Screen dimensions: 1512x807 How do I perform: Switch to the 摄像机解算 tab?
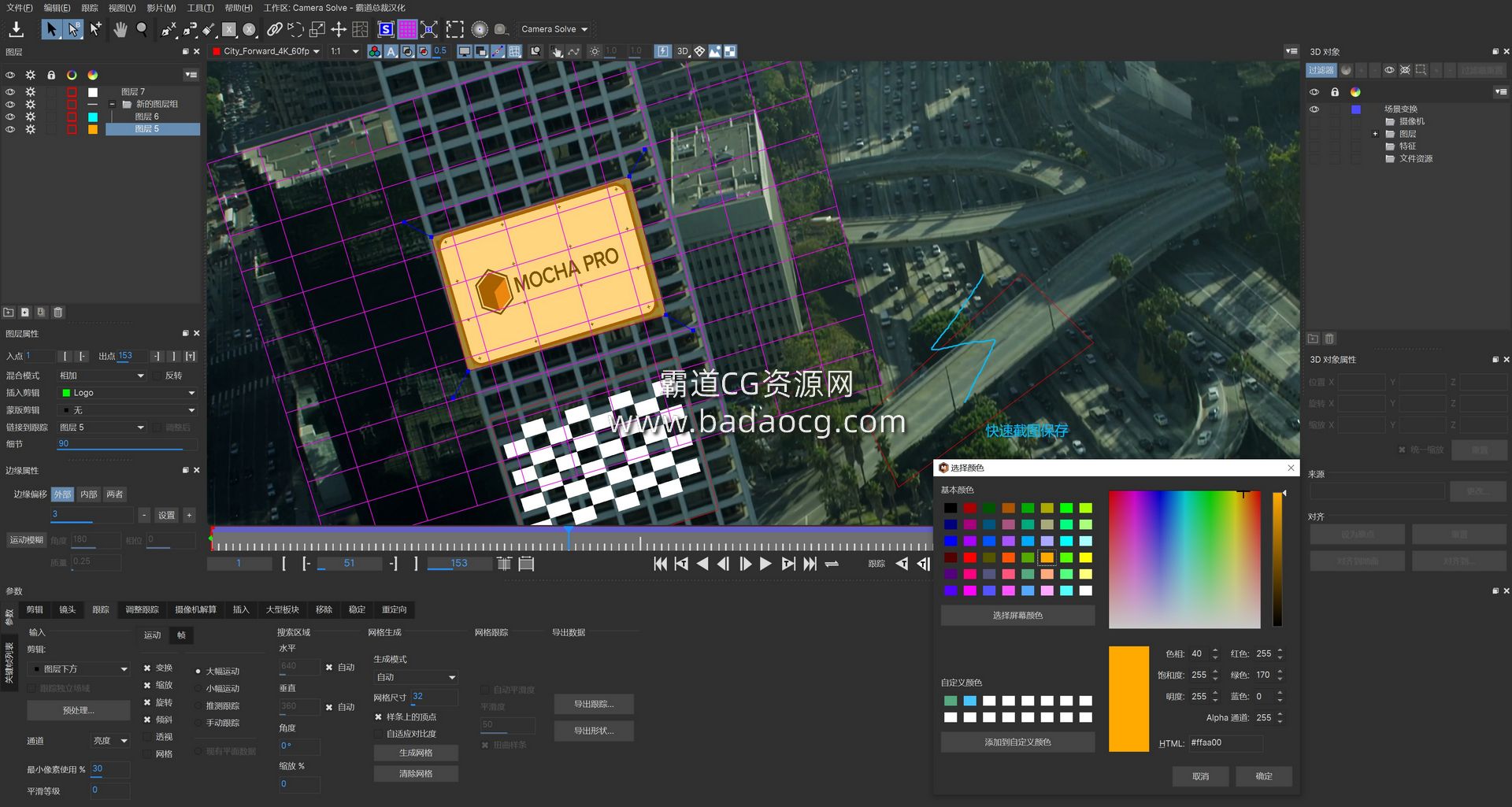[x=195, y=609]
